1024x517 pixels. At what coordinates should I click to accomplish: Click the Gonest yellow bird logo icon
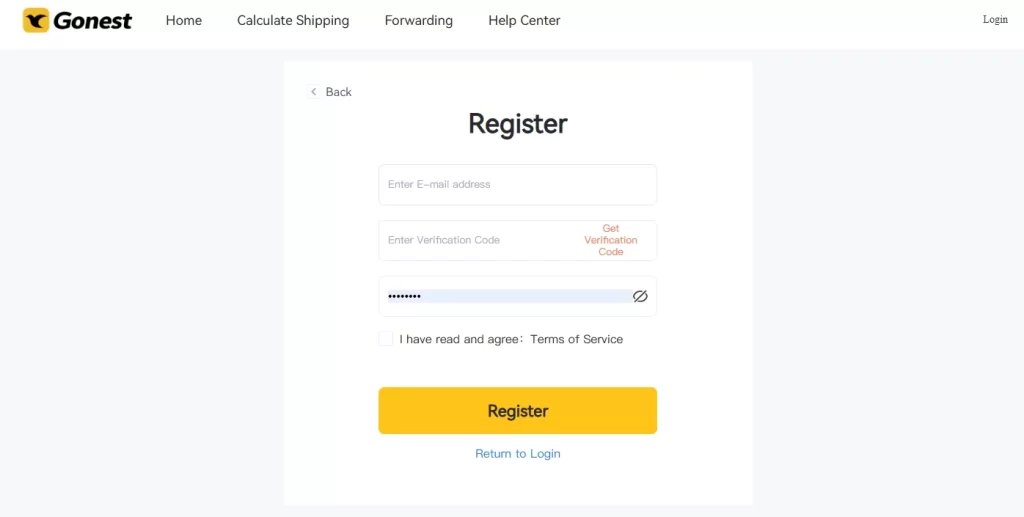tap(36, 20)
